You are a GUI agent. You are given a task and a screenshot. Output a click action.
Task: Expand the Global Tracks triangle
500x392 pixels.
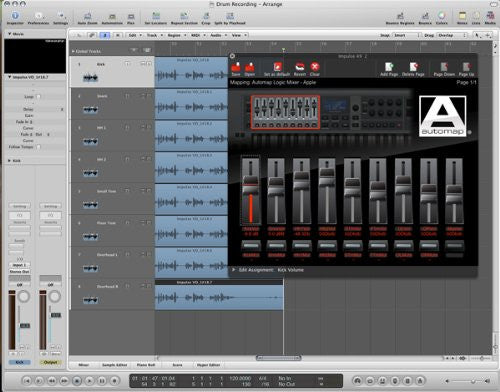[73, 51]
